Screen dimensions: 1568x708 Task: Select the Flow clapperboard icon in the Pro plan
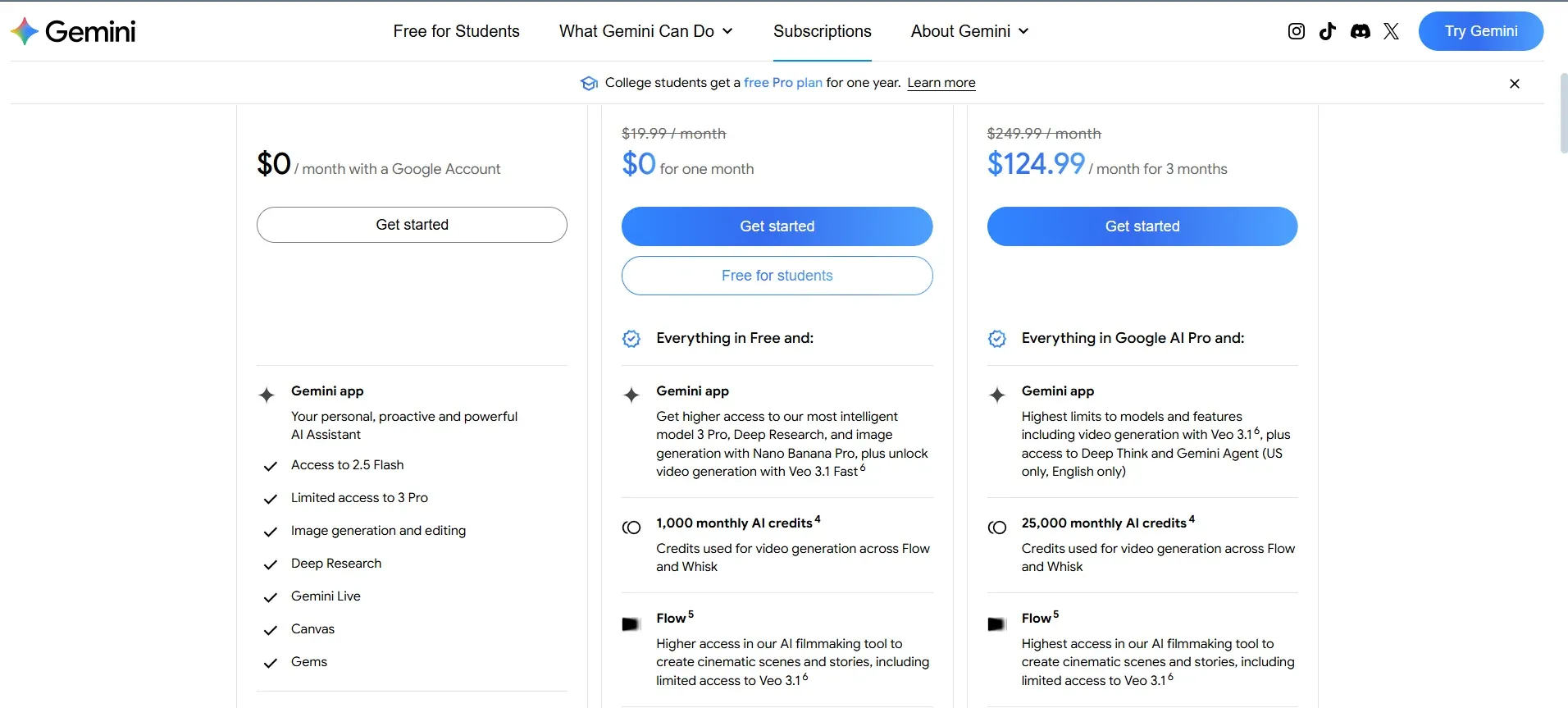pyautogui.click(x=630, y=623)
